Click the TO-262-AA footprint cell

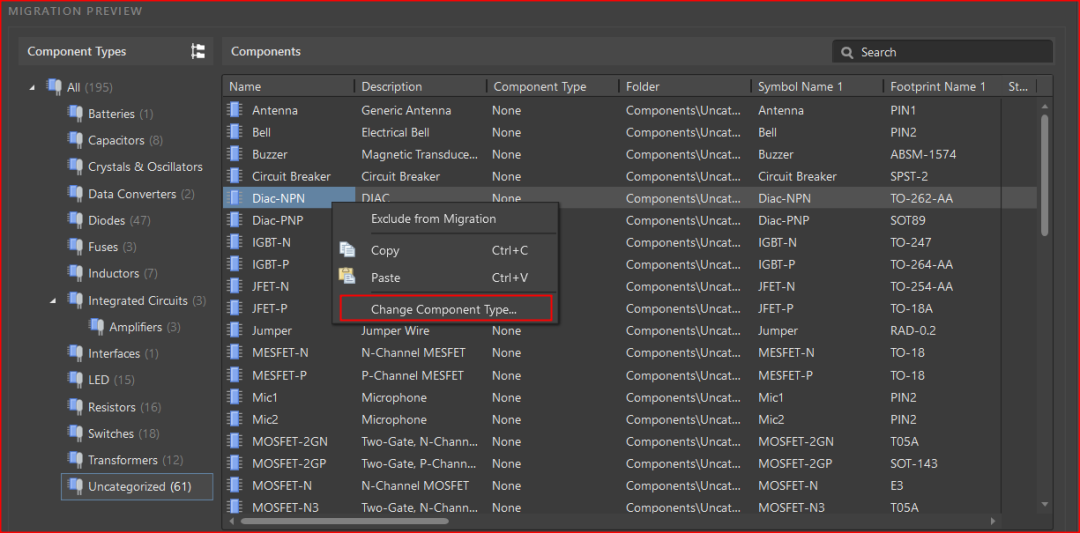point(922,198)
